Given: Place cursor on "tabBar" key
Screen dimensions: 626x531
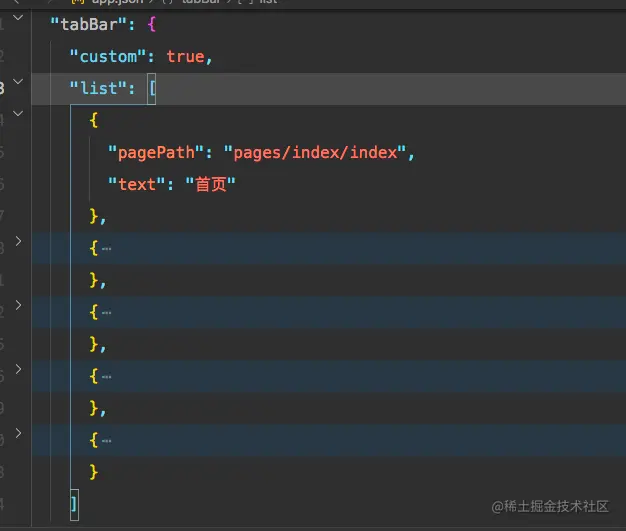Looking at the screenshot, I should pos(88,24).
